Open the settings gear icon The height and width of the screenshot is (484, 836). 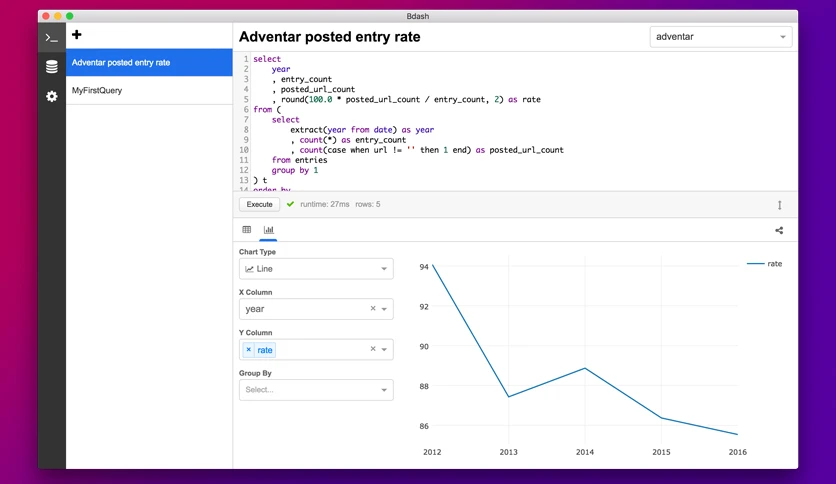51,96
